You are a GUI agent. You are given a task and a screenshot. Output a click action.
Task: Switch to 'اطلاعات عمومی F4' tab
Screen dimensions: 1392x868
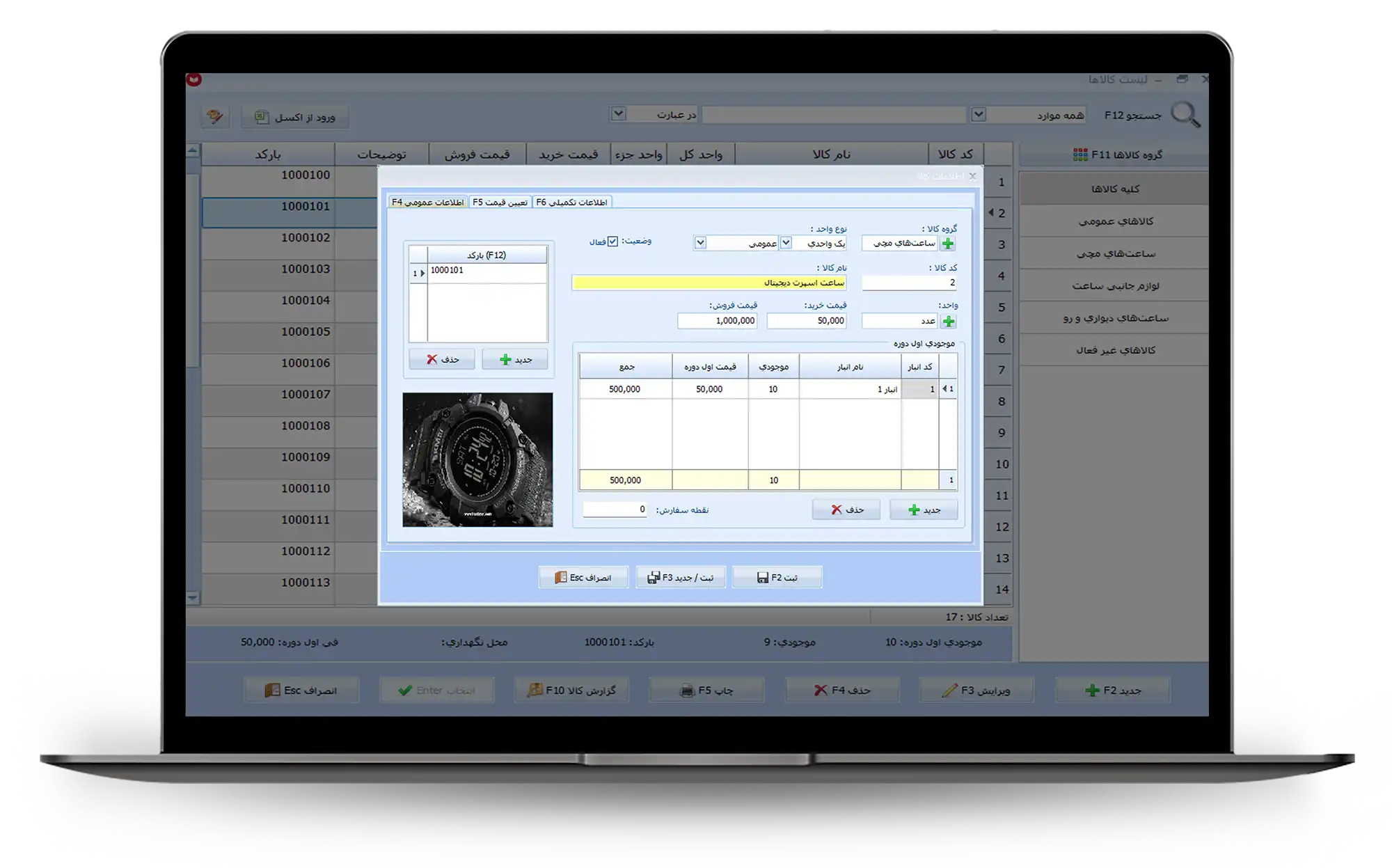click(427, 202)
